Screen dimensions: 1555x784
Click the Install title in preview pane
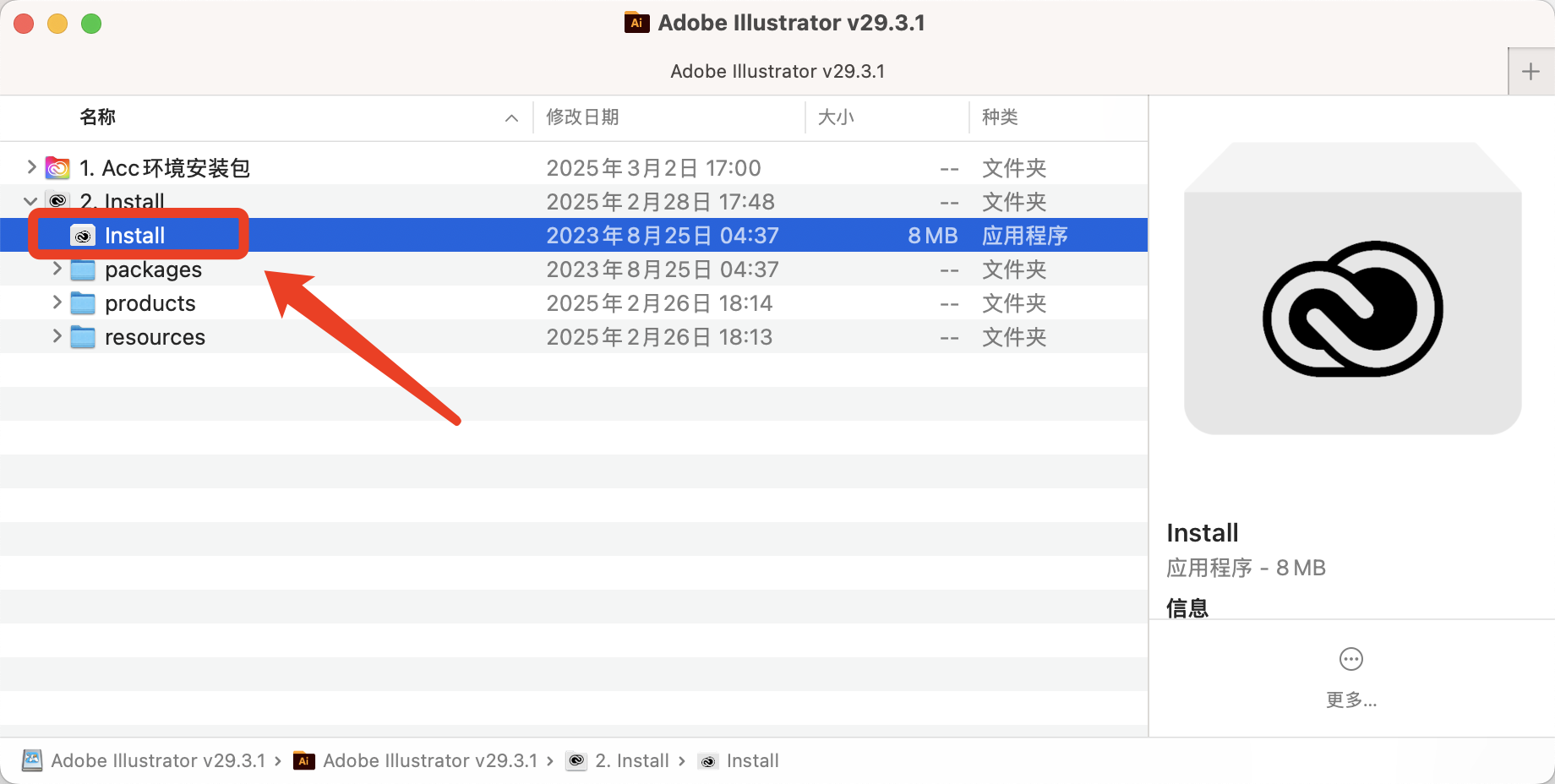pyautogui.click(x=1202, y=533)
